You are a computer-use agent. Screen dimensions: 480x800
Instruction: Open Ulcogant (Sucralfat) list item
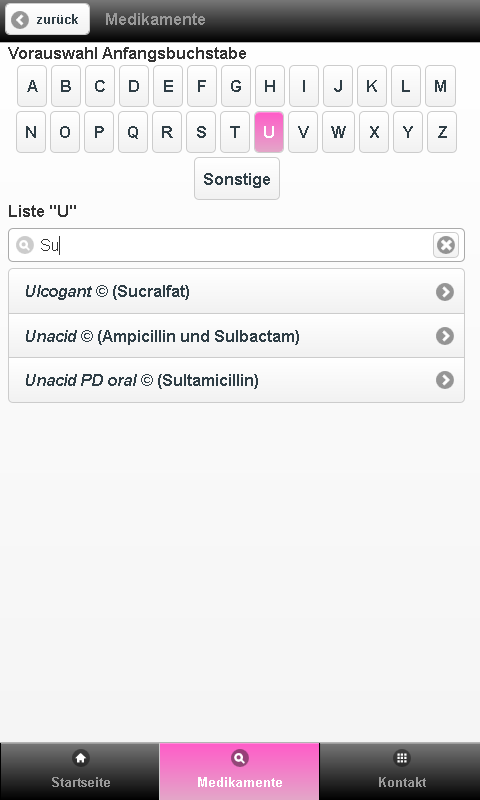click(237, 291)
